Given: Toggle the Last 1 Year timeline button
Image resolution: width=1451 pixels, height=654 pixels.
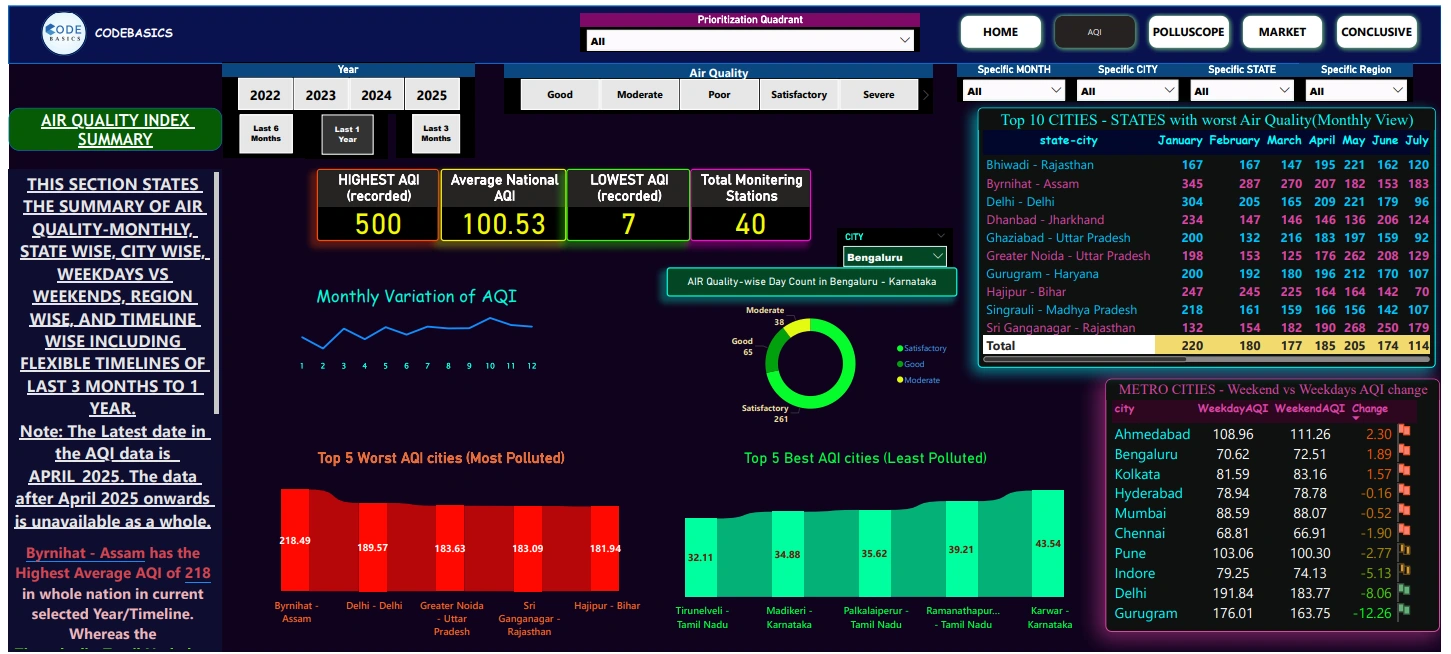Looking at the screenshot, I should coord(347,134).
